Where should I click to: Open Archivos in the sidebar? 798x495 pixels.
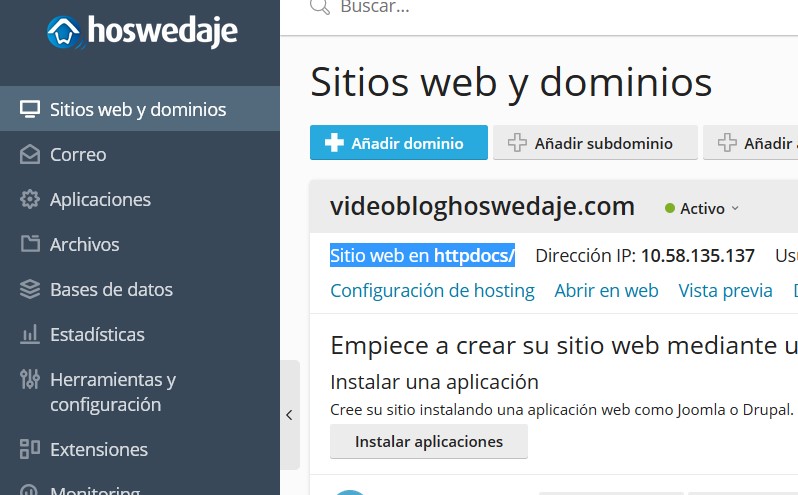(139, 244)
